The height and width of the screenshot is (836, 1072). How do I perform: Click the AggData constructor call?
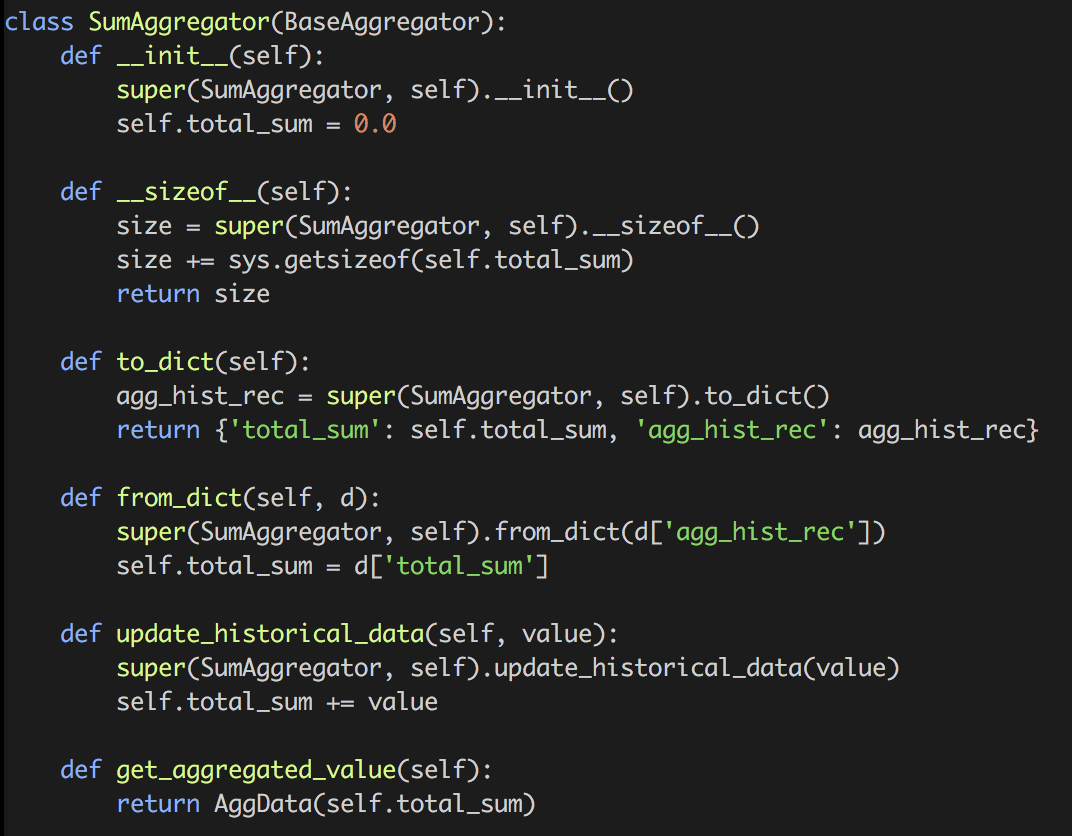click(x=249, y=804)
